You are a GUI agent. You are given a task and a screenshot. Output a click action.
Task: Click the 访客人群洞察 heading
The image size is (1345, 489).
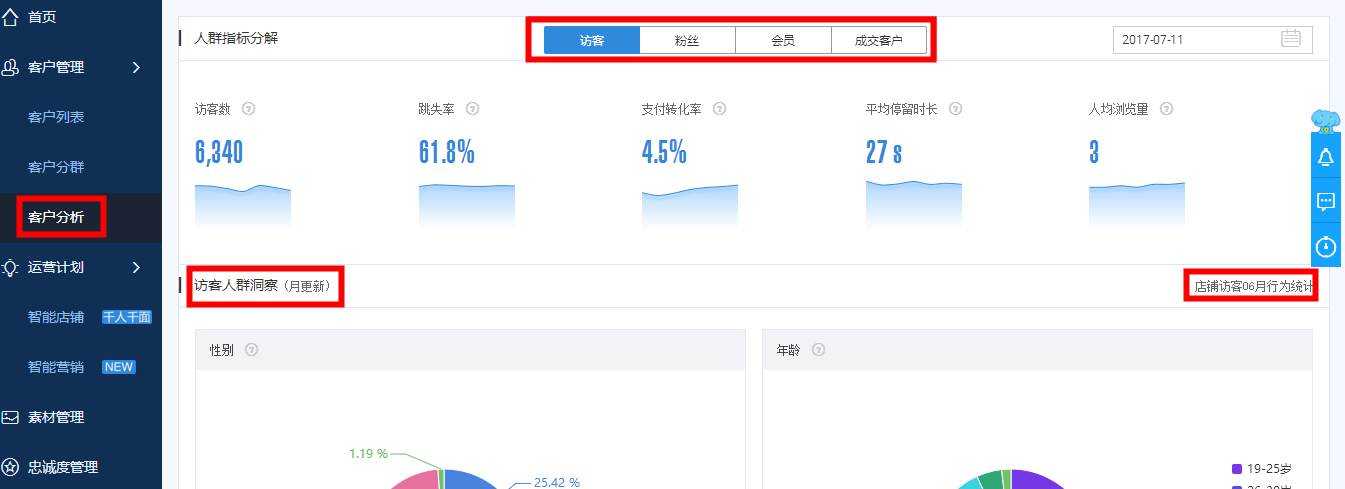[236, 285]
